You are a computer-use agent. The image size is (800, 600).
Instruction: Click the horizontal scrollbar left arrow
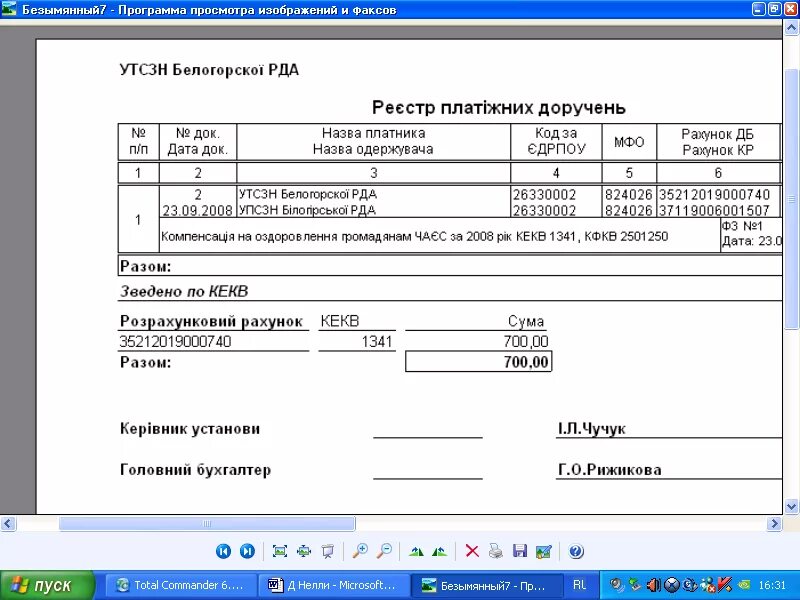coord(8,523)
